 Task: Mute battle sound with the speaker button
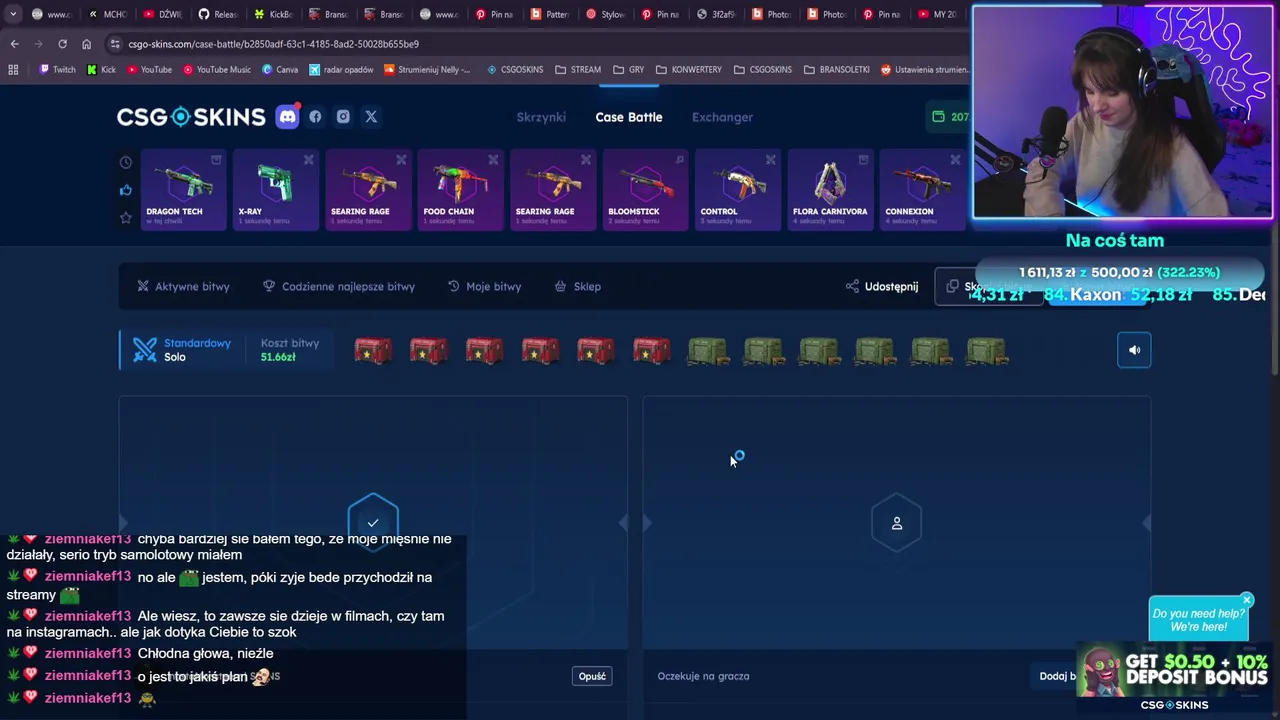coord(1134,350)
